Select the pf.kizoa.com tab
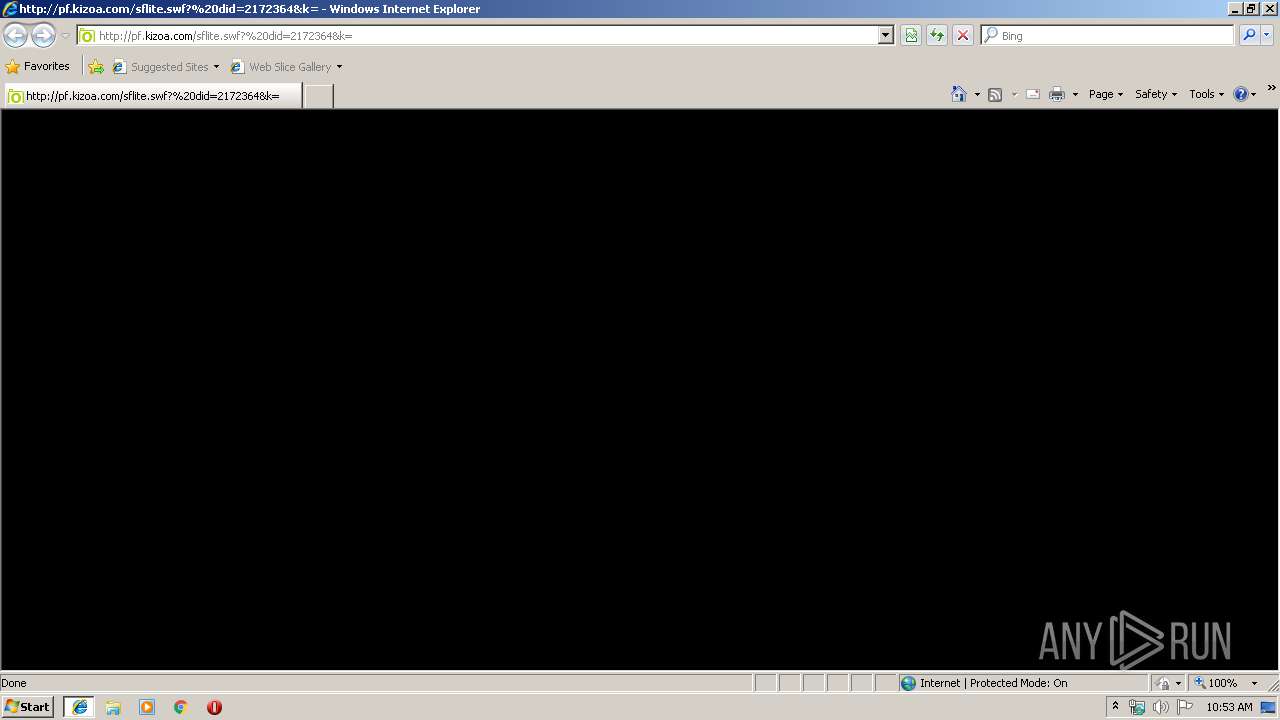 click(153, 96)
